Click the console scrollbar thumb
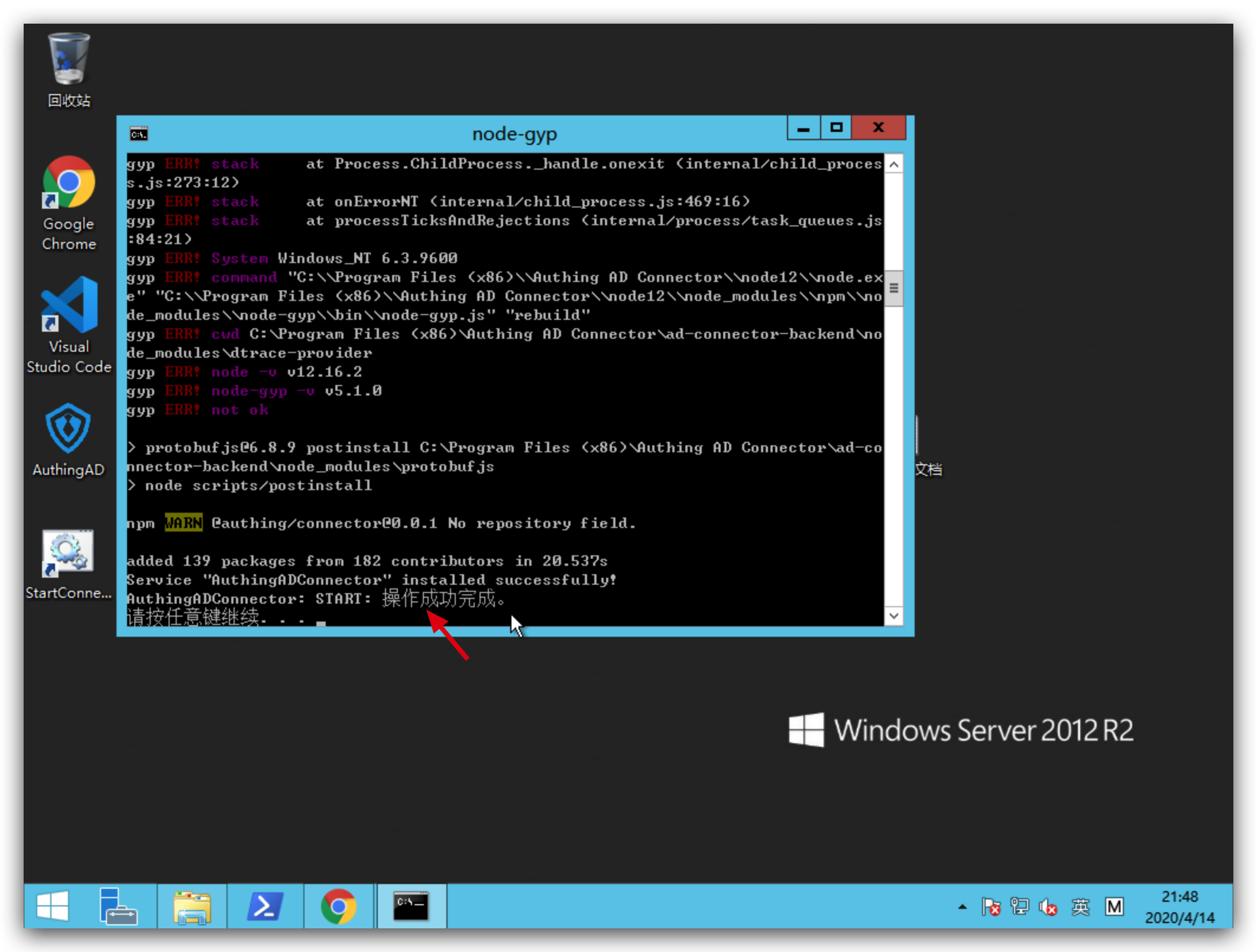 893,289
